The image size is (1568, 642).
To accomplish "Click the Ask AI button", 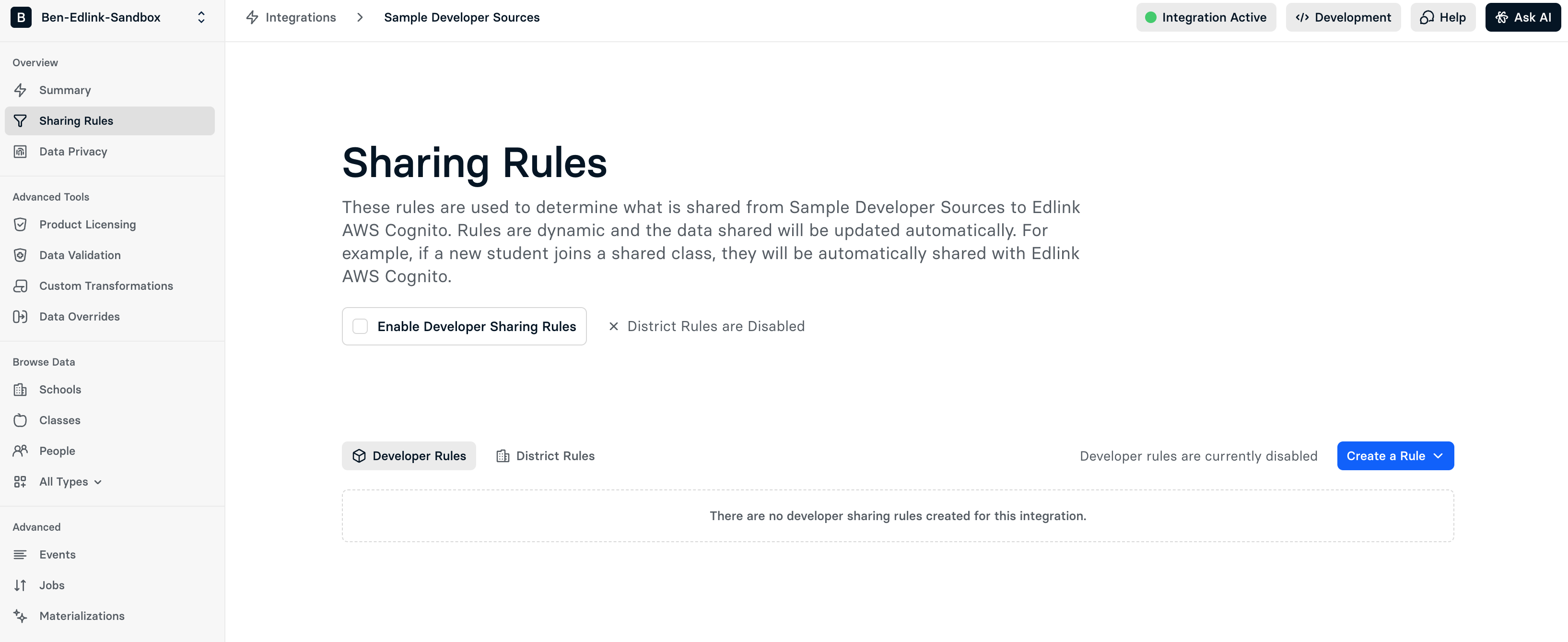I will point(1522,17).
